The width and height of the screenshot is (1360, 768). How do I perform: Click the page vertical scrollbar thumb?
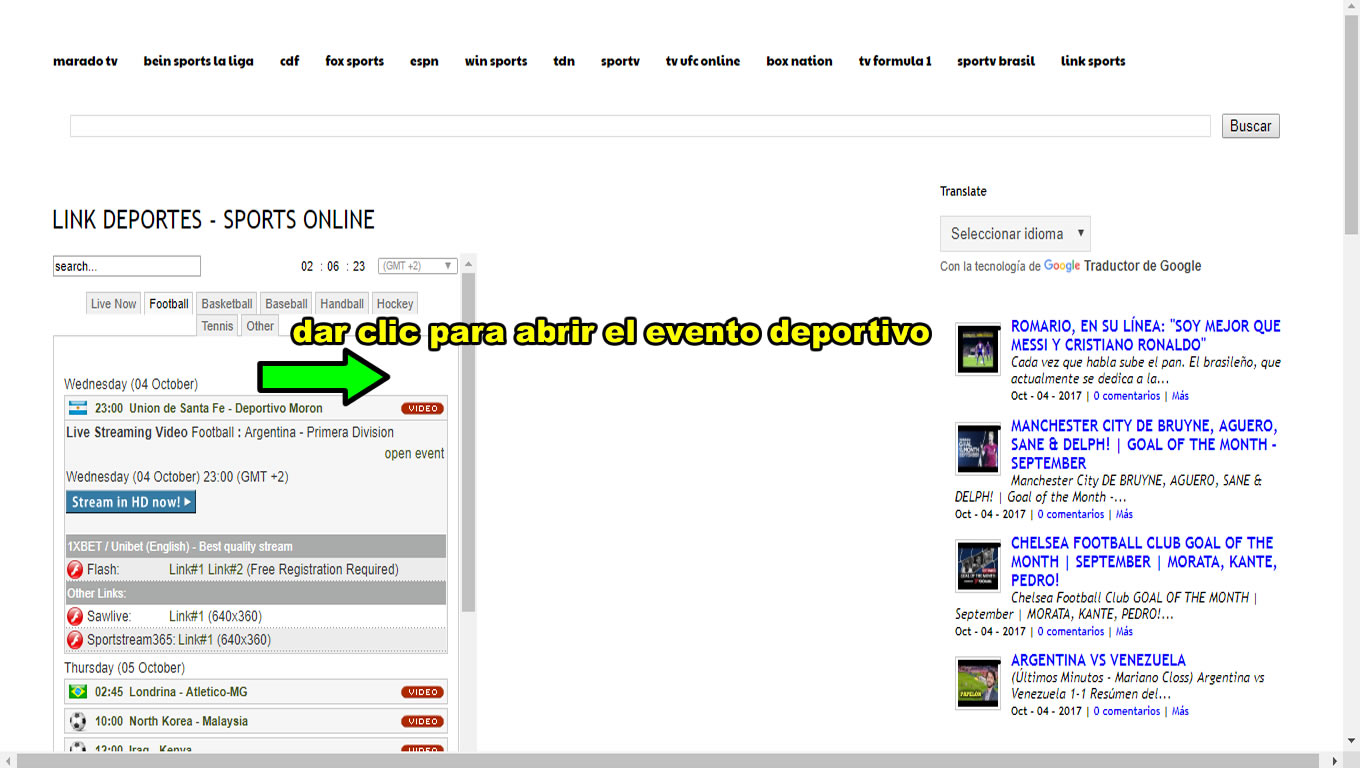point(1352,125)
